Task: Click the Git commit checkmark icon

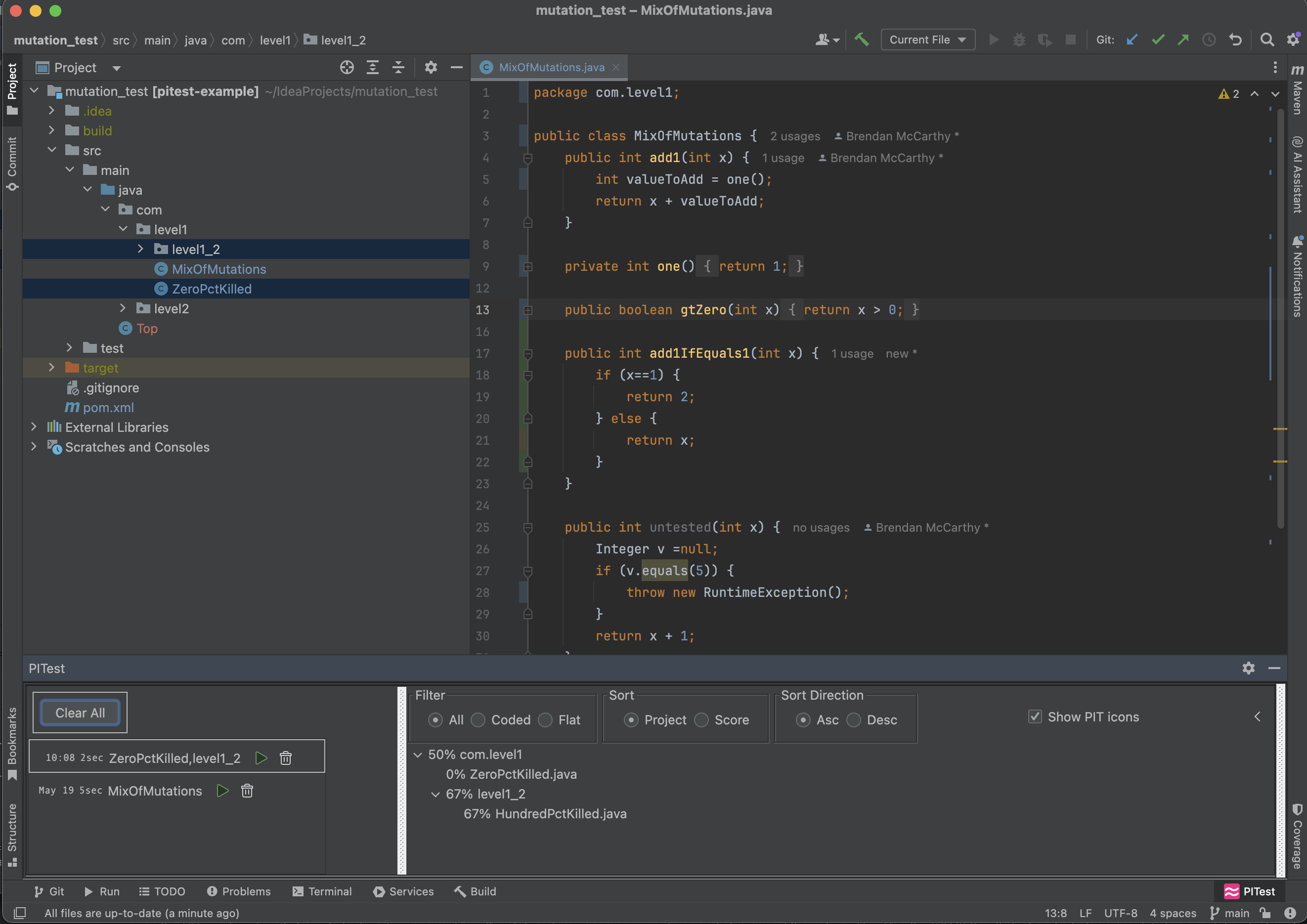Action: pos(1158,40)
